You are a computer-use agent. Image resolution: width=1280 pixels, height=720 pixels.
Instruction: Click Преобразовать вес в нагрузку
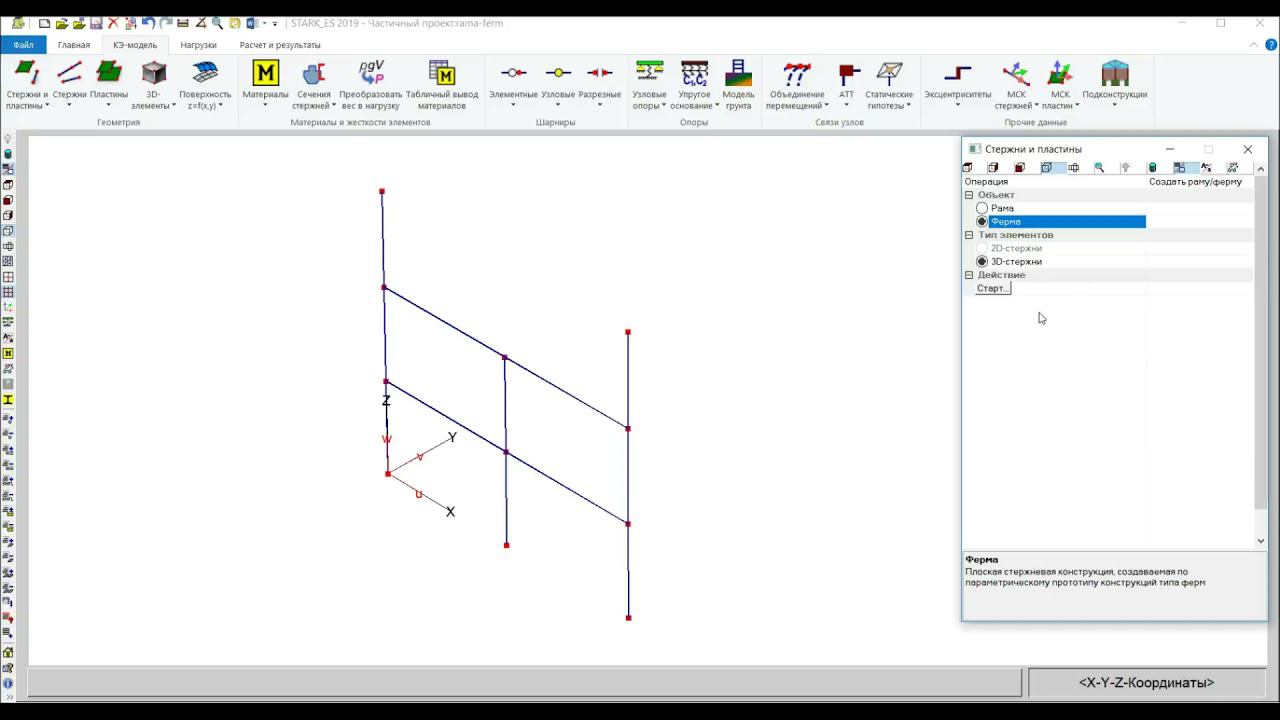pyautogui.click(x=370, y=85)
